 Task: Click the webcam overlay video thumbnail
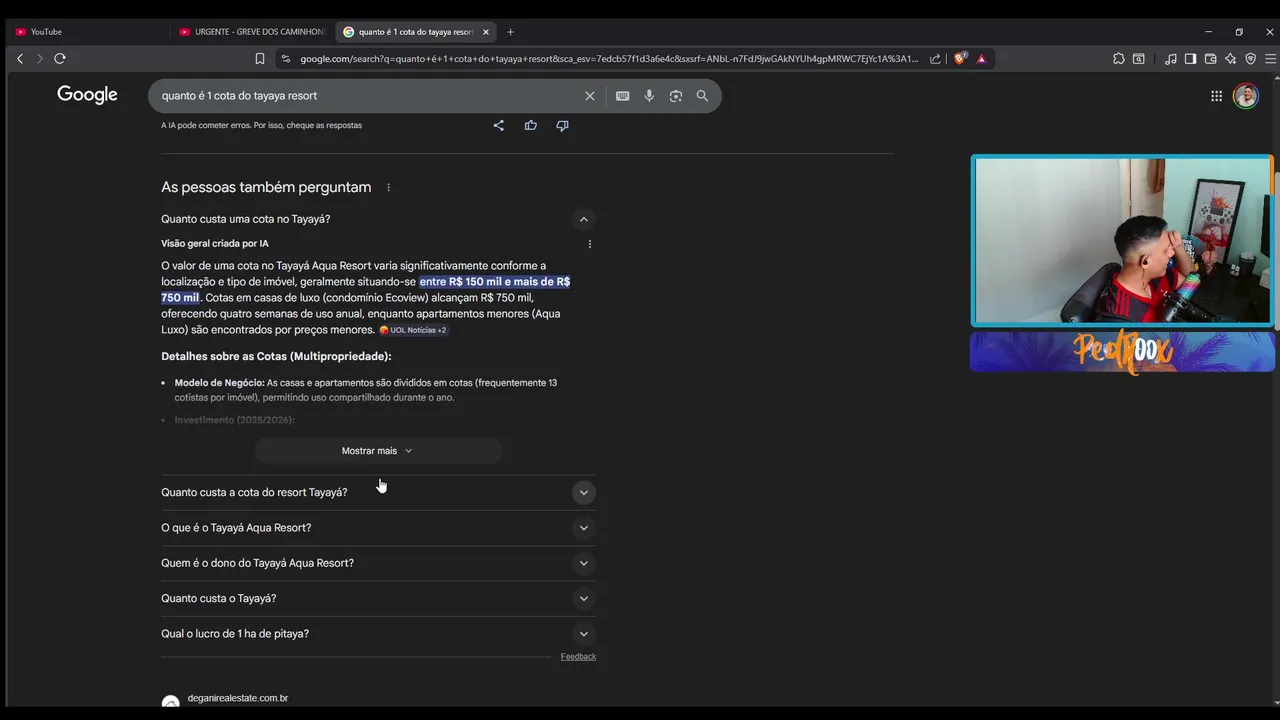click(x=1122, y=241)
